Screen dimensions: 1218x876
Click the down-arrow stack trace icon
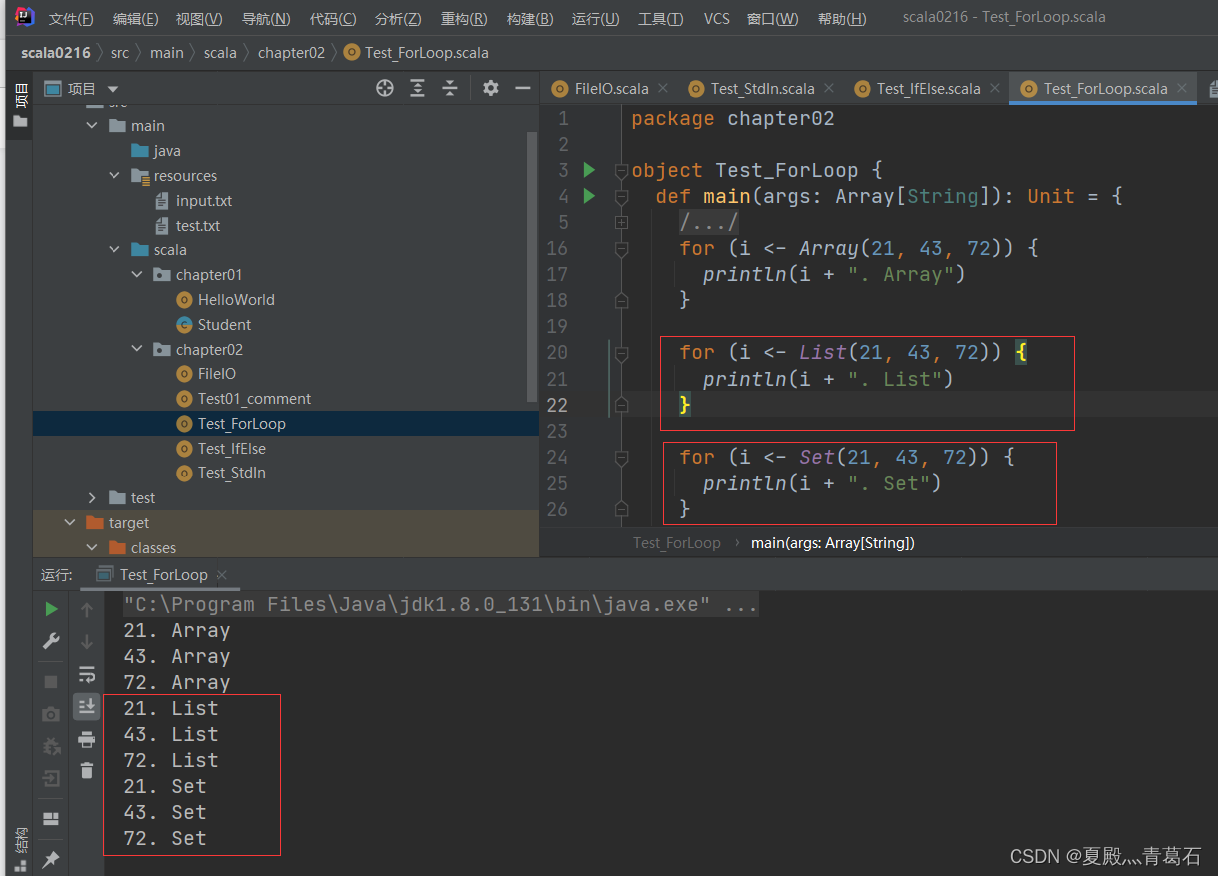[87, 641]
